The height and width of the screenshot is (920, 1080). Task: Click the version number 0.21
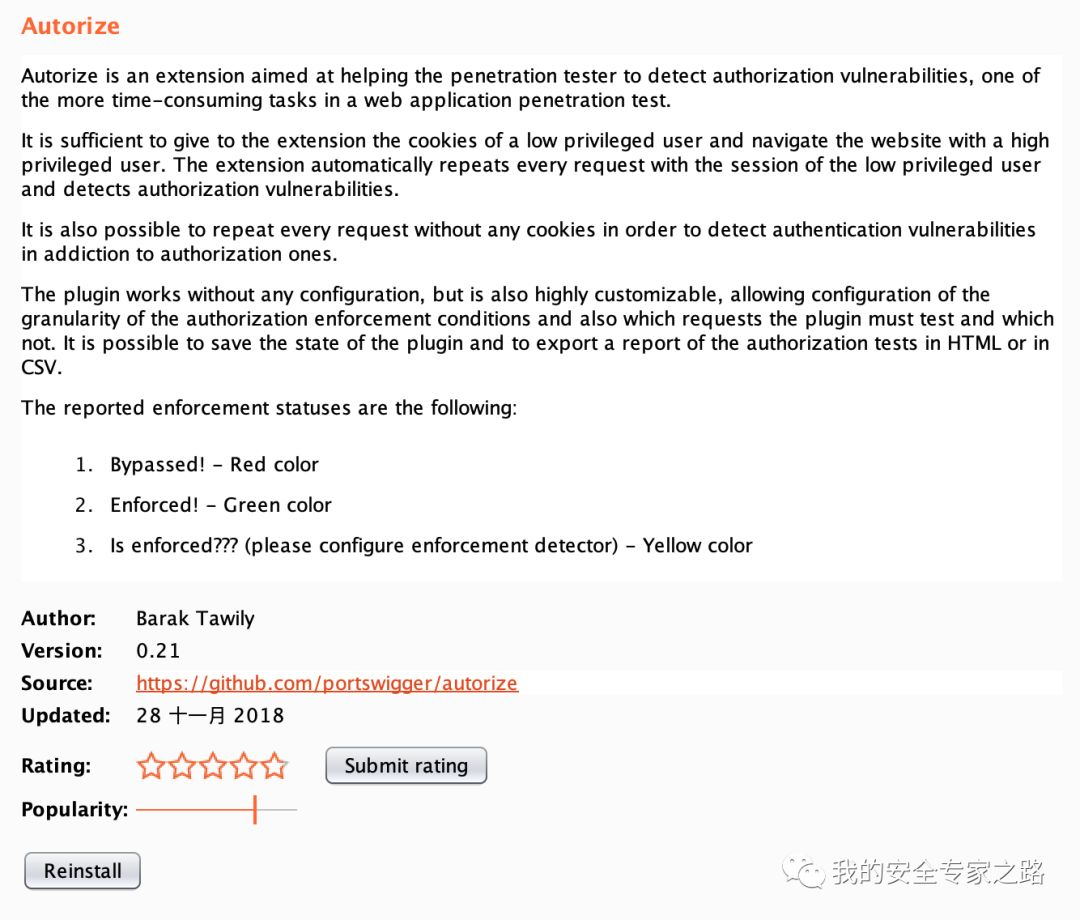click(x=158, y=651)
